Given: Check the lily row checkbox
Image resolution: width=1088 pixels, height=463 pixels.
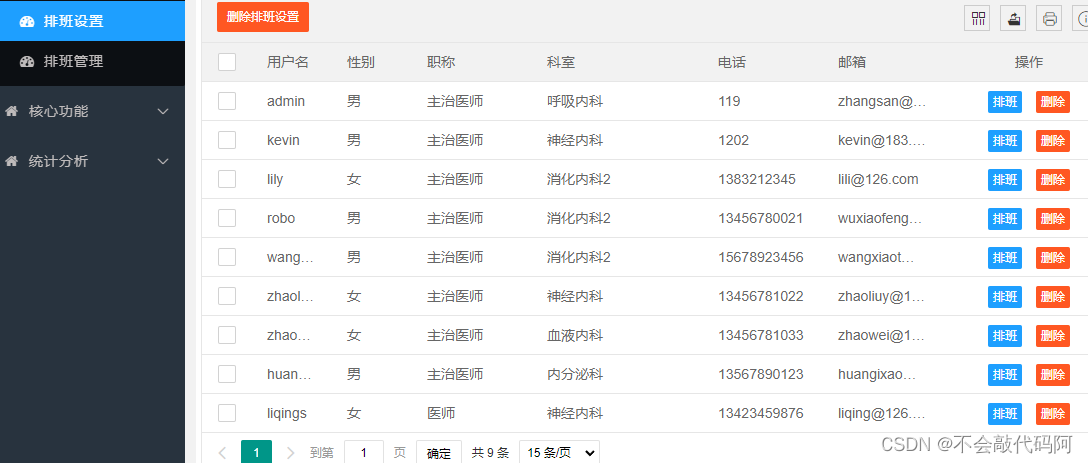Looking at the screenshot, I should pos(227,179).
